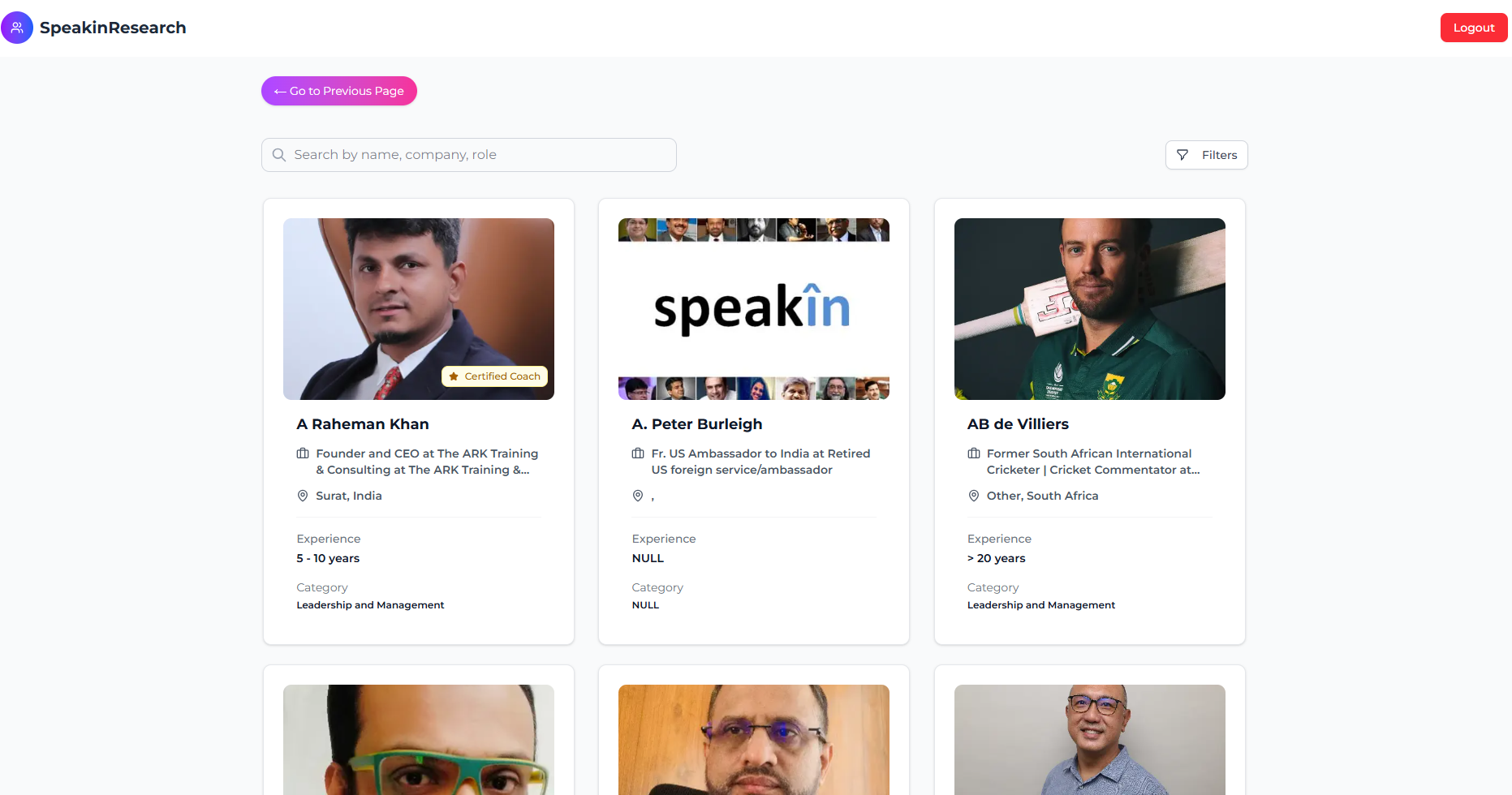Screen dimensions: 1512x795
Task: Select the A. Peter Burleigh name heading
Action: point(697,424)
